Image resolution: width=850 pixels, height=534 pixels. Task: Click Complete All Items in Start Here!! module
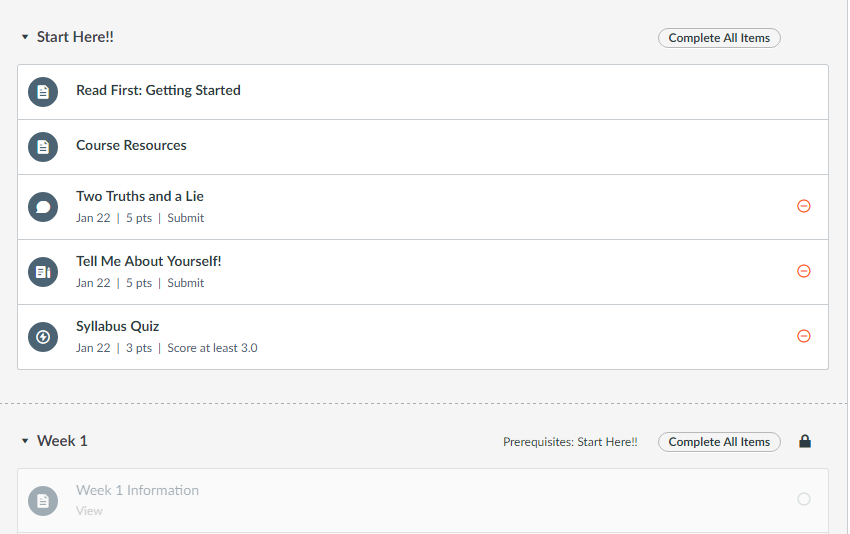(719, 38)
